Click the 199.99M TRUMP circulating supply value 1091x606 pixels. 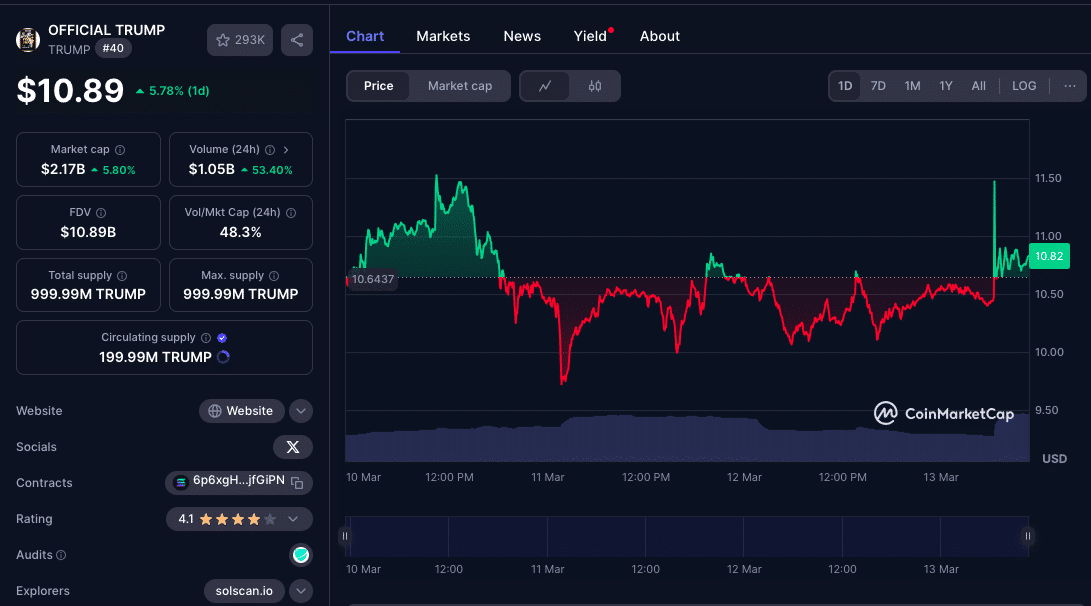click(155, 357)
